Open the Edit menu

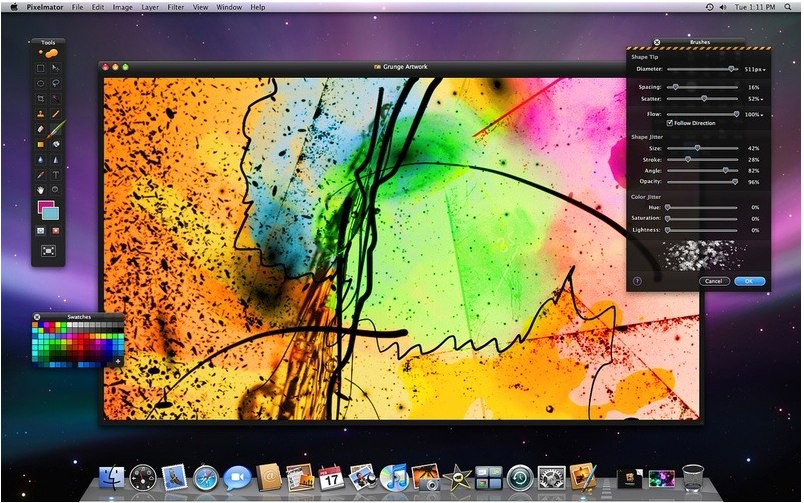[98, 7]
